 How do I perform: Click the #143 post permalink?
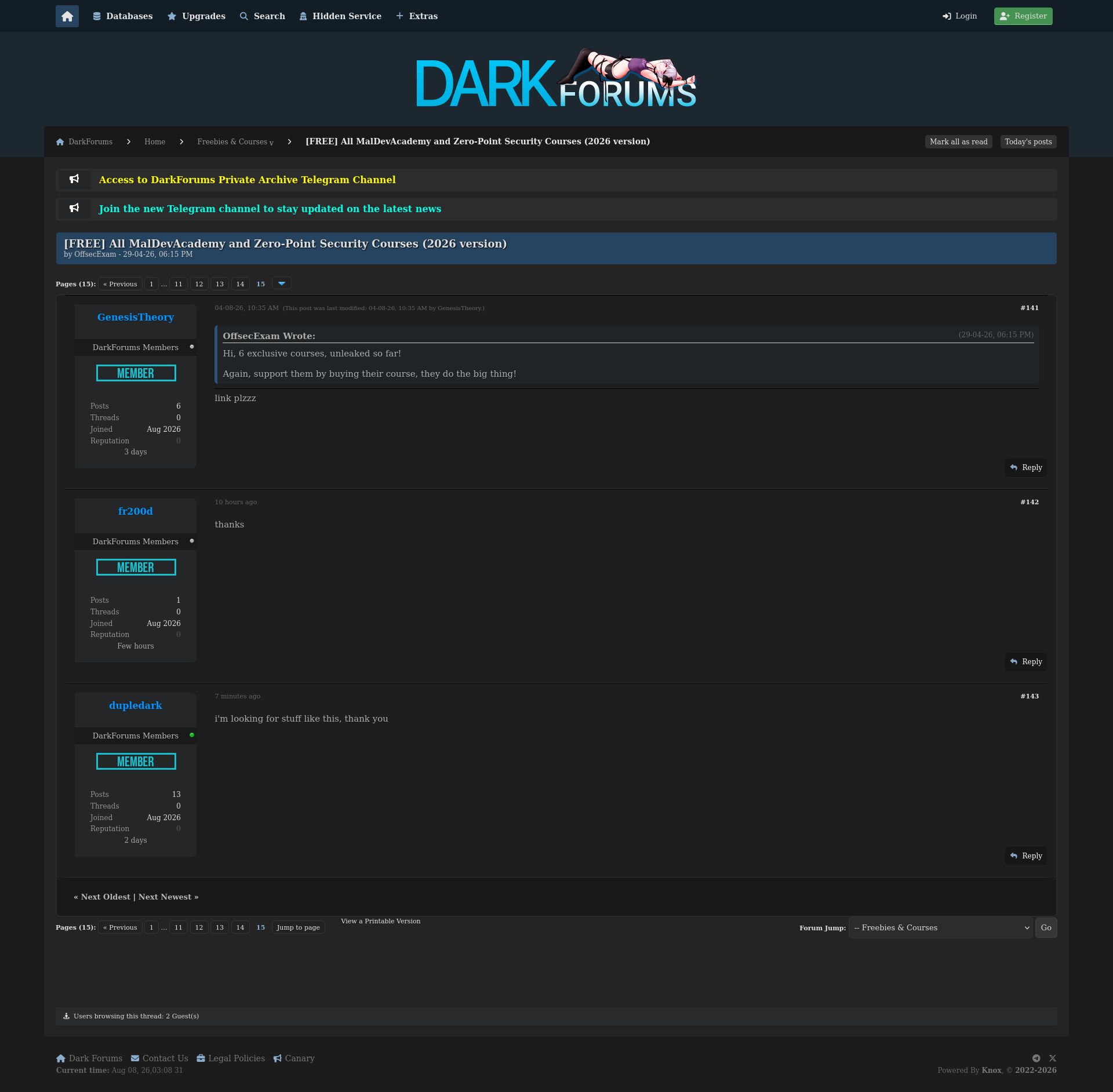tap(1030, 696)
